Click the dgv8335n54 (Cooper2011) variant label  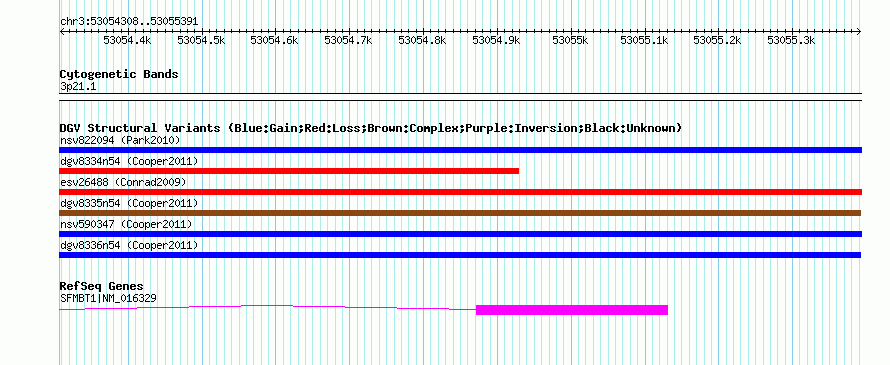tap(129, 203)
